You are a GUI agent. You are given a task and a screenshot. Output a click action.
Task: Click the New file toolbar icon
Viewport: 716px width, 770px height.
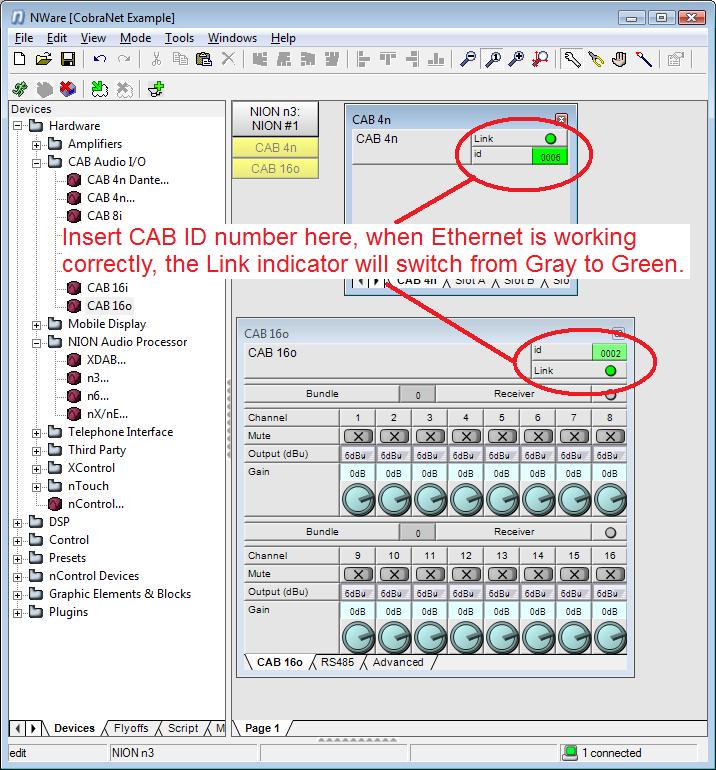20,59
